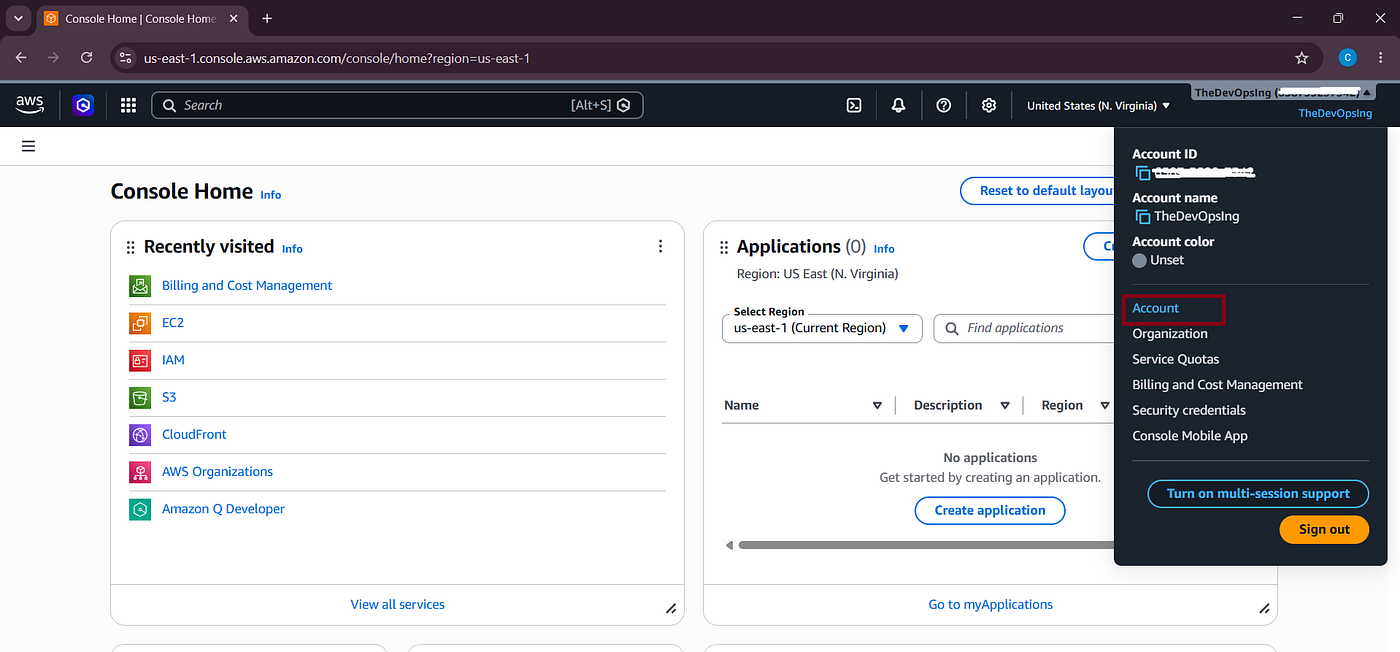Copy the Account ID with copy icon

click(1142, 173)
